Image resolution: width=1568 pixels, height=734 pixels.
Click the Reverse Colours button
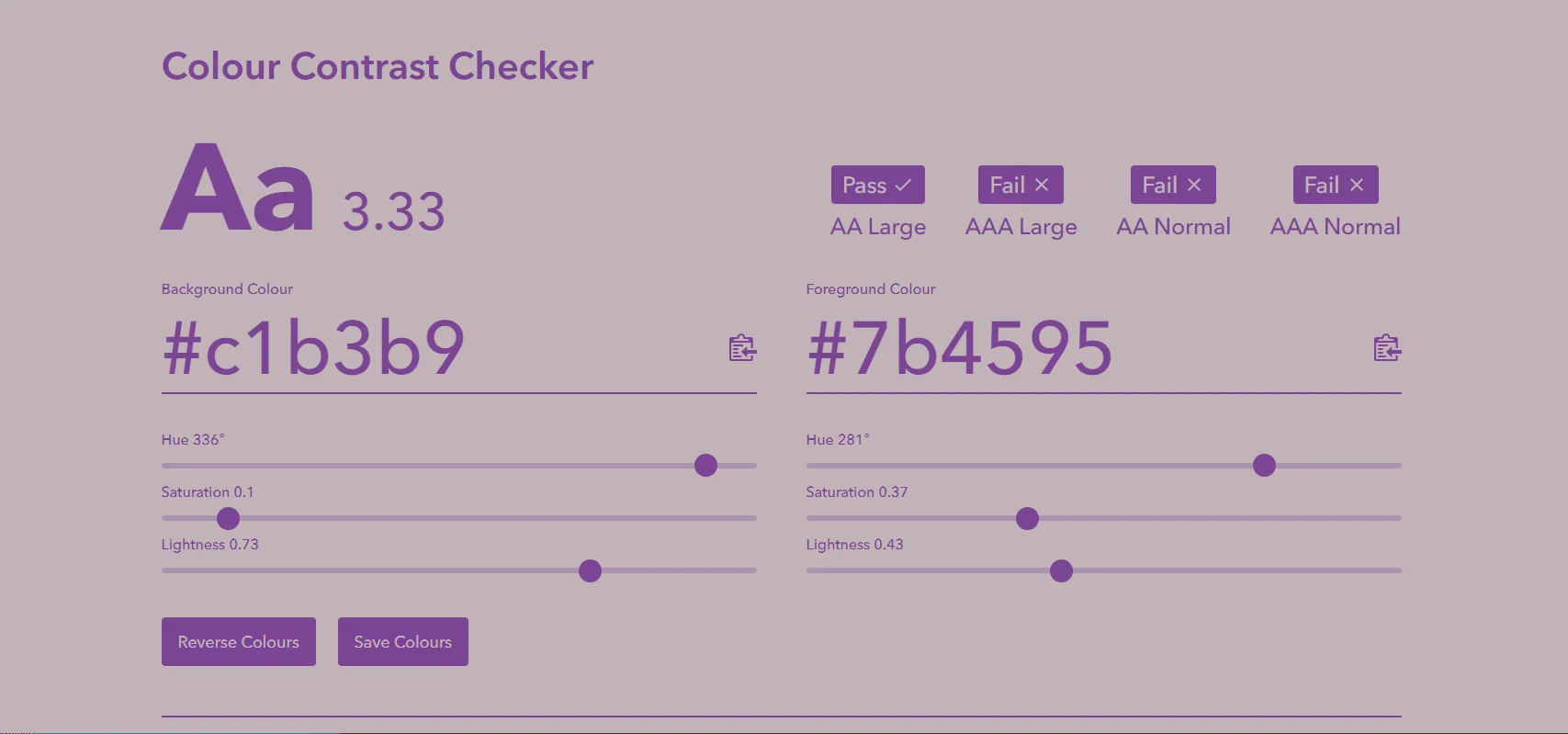239,641
